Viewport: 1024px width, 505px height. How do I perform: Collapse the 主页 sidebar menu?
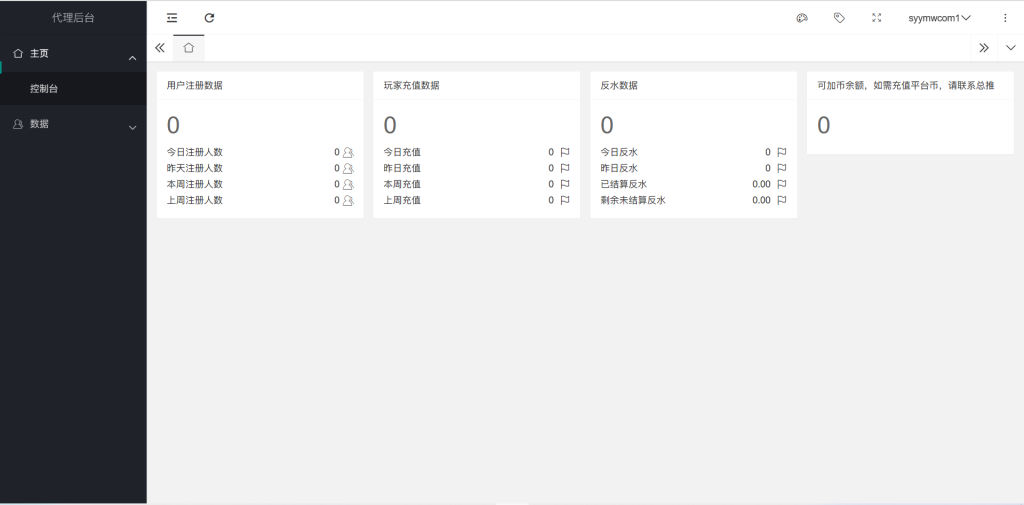pyautogui.click(x=73, y=54)
